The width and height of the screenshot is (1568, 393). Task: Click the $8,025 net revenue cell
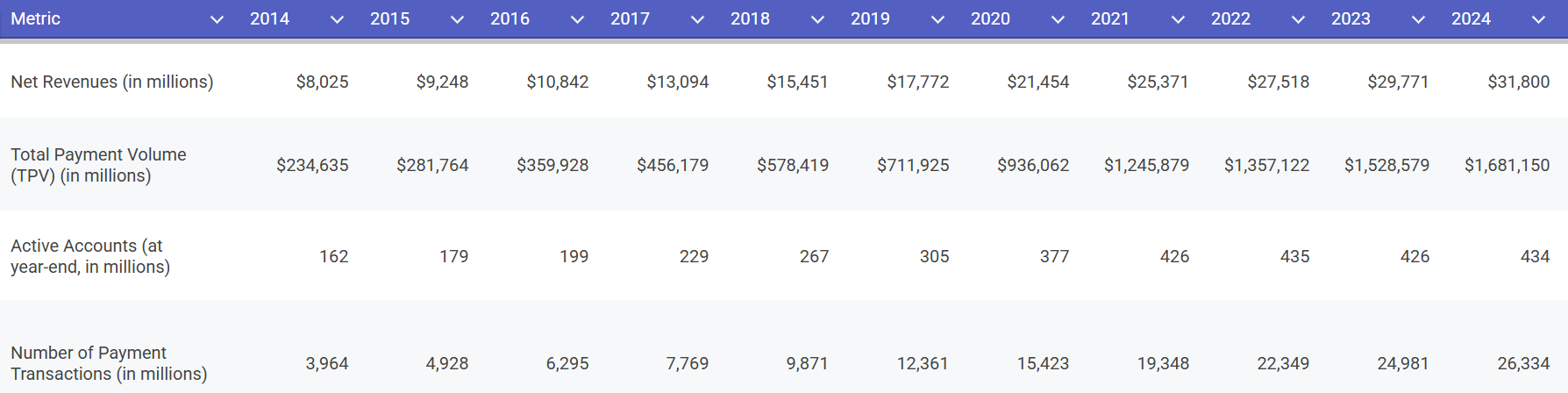(x=322, y=82)
